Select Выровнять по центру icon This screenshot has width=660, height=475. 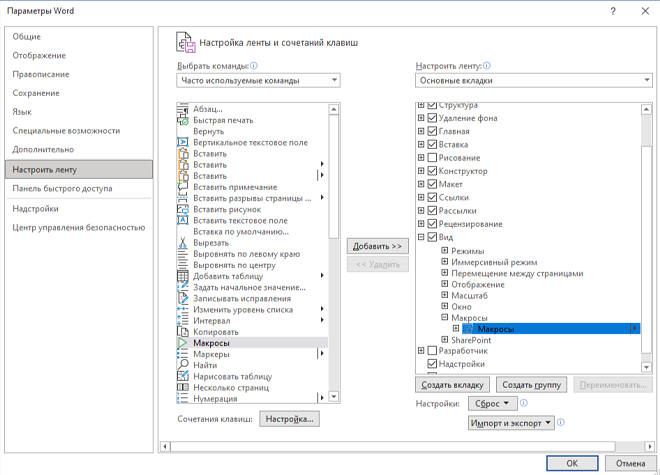click(x=183, y=265)
